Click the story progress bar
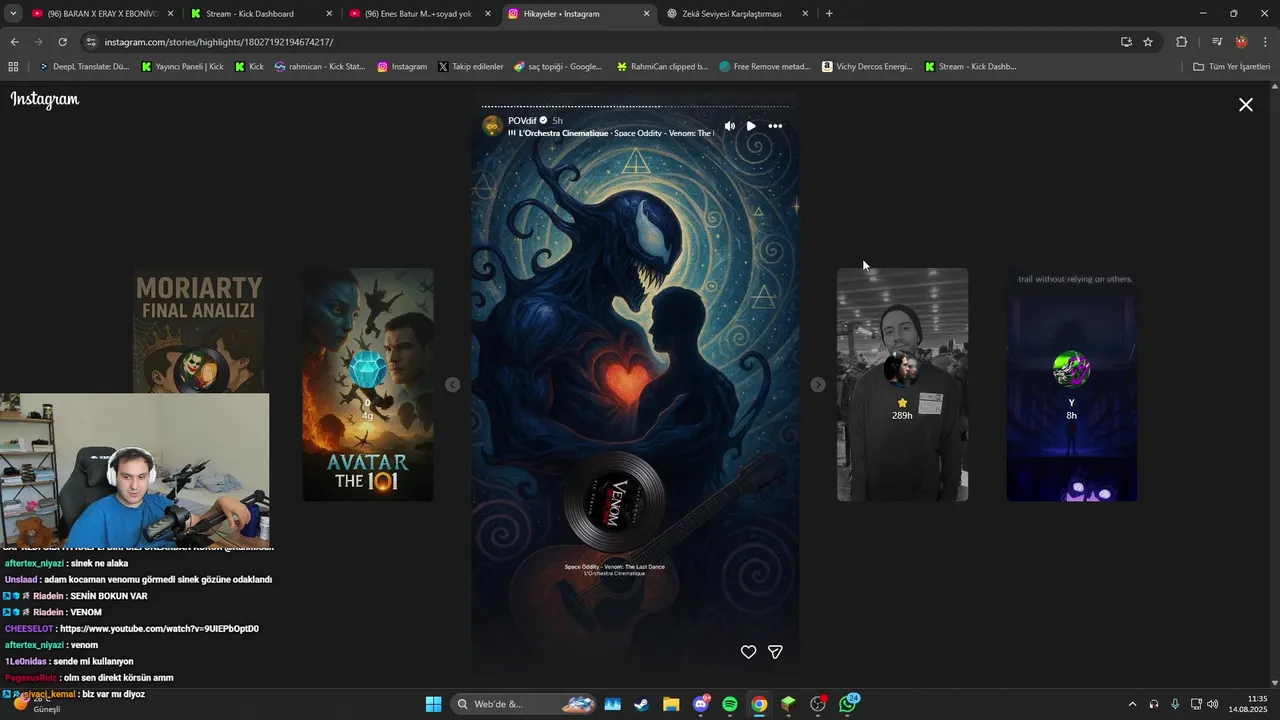The image size is (1280, 720). point(635,106)
